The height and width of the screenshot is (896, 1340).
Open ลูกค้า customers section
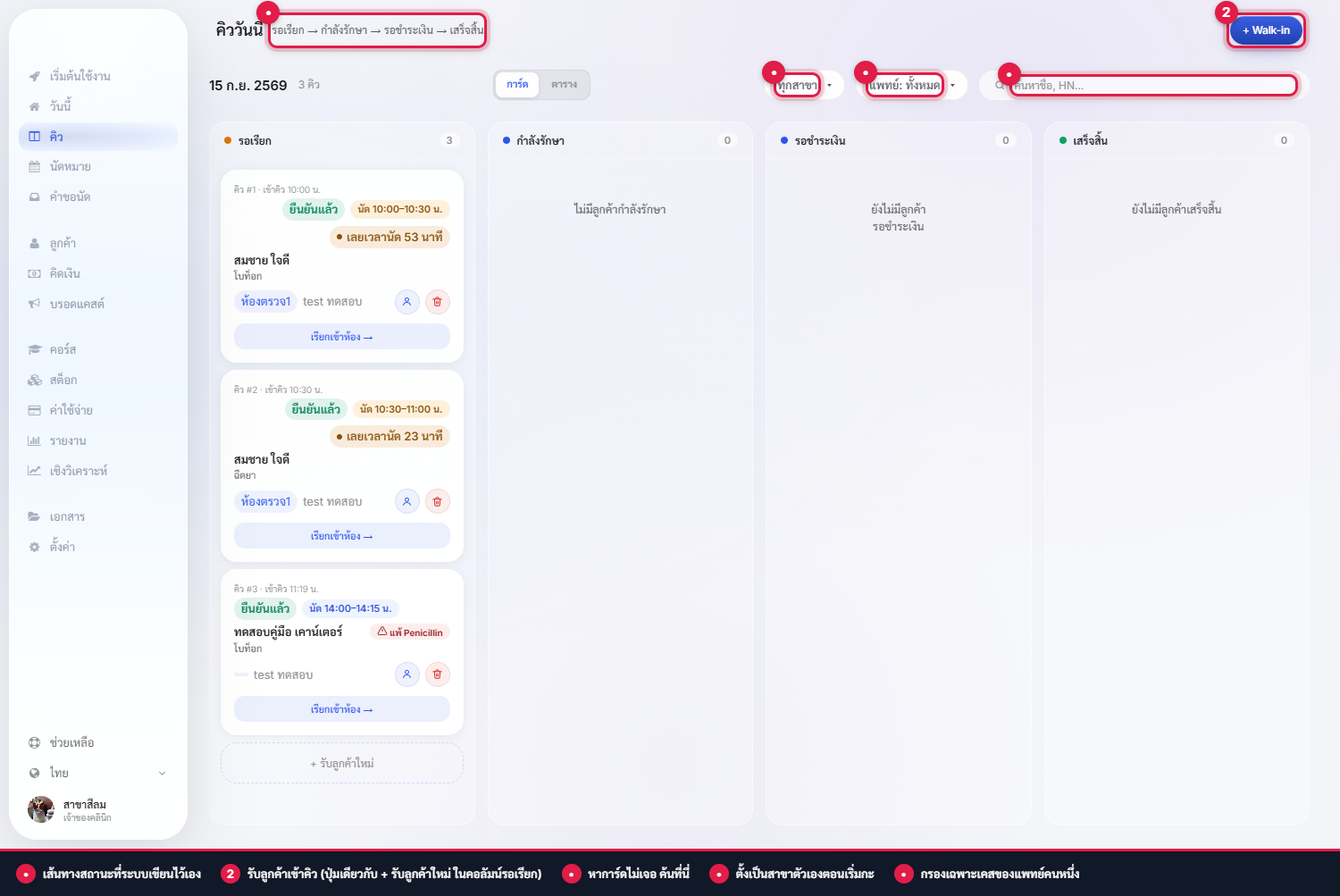point(98,244)
